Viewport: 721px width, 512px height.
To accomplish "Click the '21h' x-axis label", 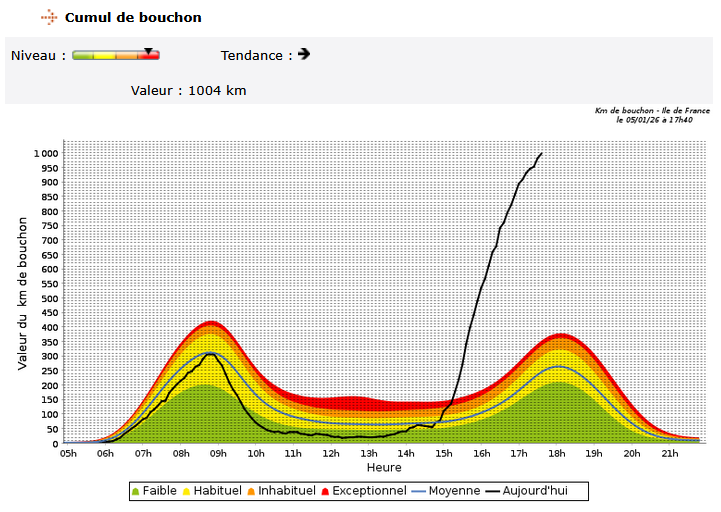I will (x=670, y=454).
